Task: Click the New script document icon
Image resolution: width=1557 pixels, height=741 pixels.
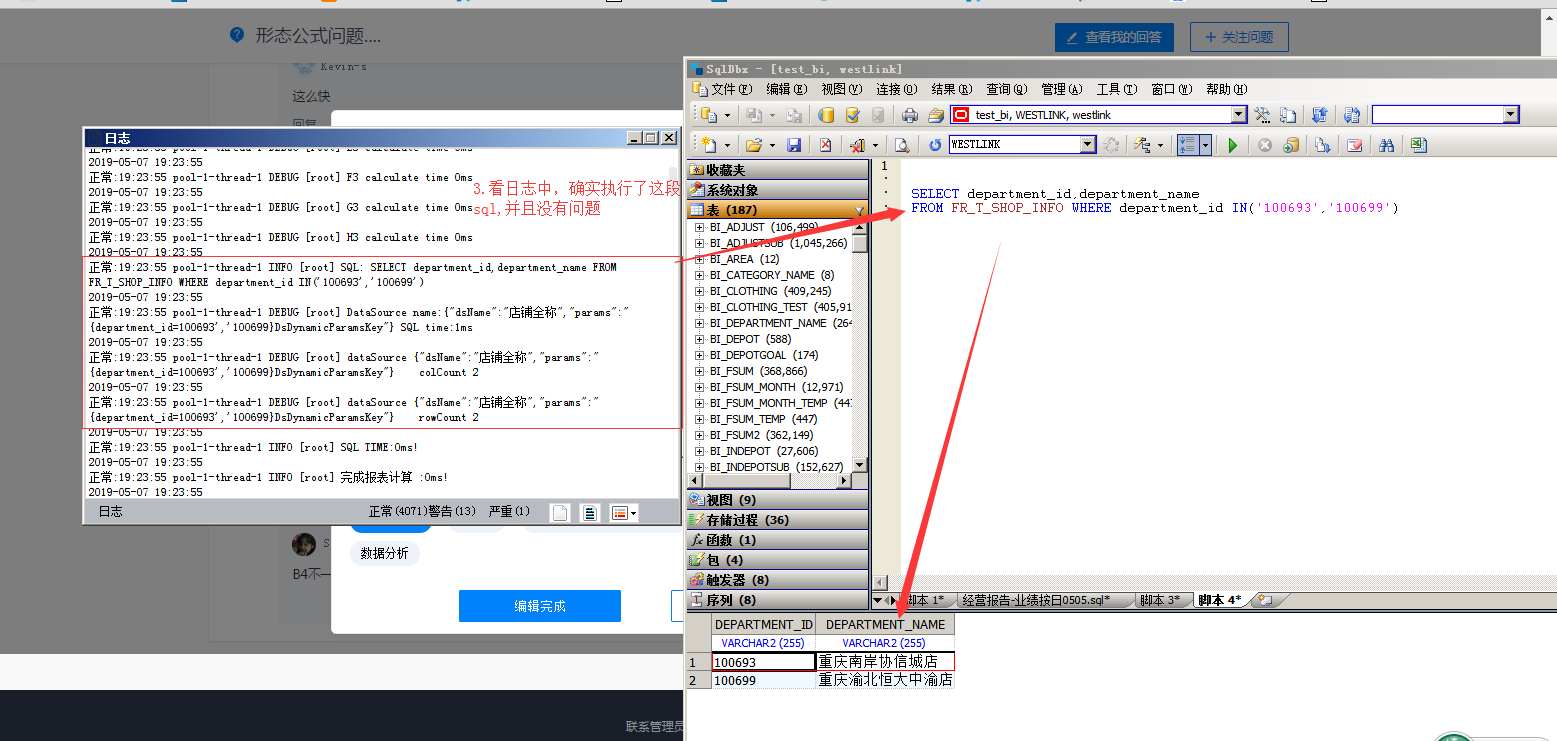Action: click(708, 145)
